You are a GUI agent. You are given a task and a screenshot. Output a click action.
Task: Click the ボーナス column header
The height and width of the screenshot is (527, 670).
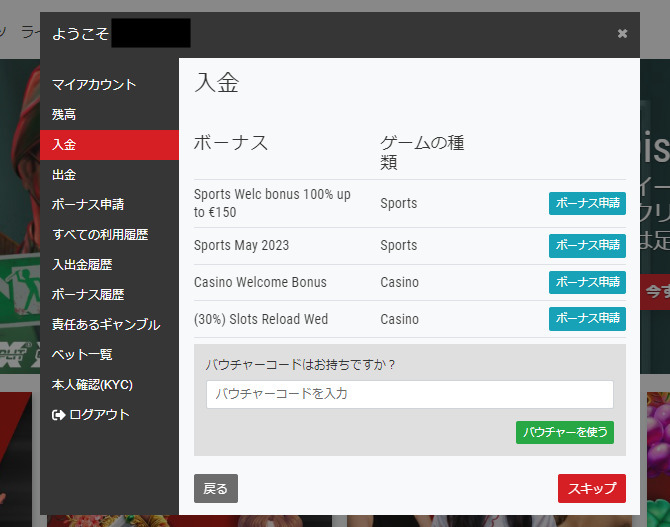(231, 143)
